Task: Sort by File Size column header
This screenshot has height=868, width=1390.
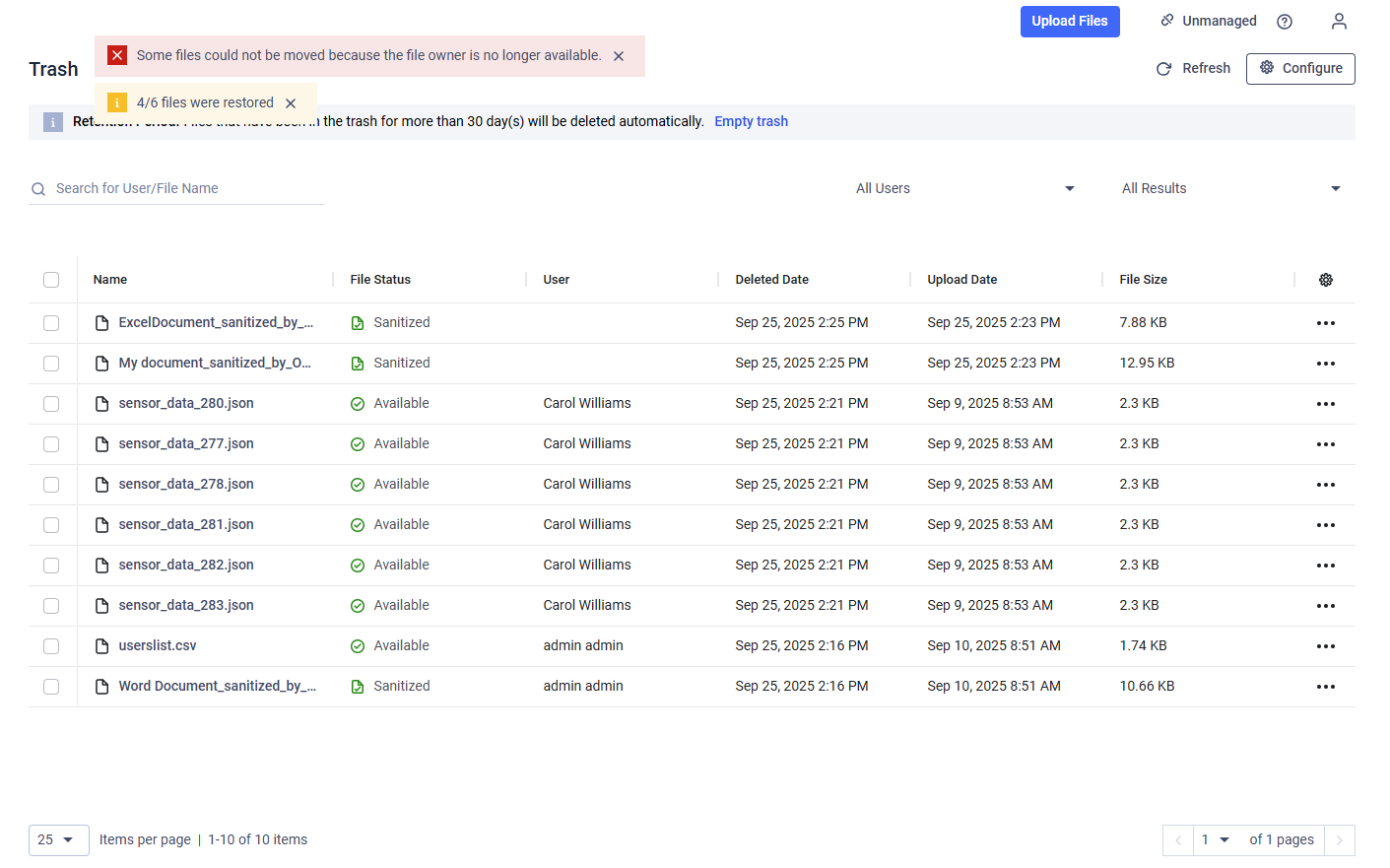Action: pyautogui.click(x=1143, y=280)
